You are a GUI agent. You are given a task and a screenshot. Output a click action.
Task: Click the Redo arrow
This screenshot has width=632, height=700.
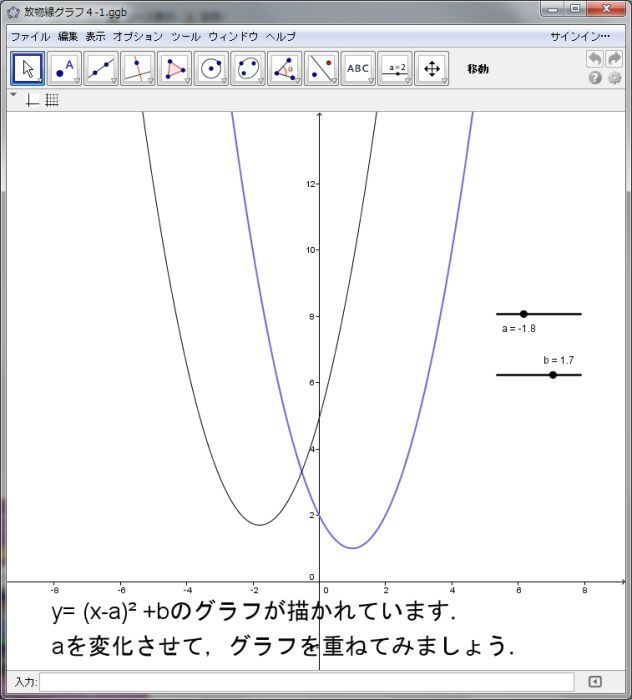click(614, 59)
